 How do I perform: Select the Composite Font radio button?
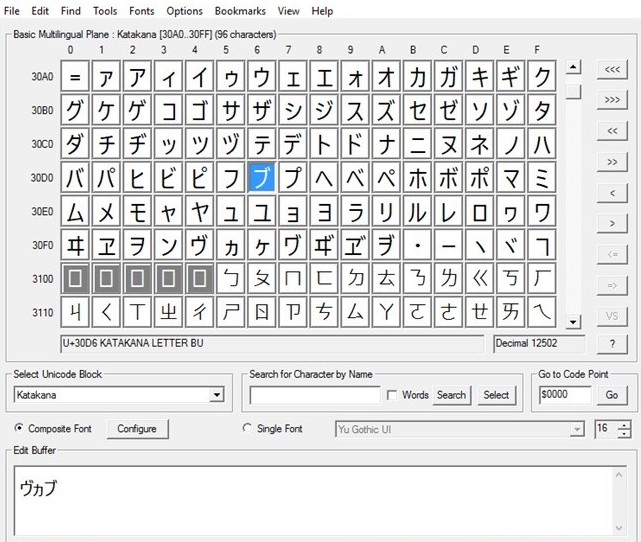click(19, 429)
